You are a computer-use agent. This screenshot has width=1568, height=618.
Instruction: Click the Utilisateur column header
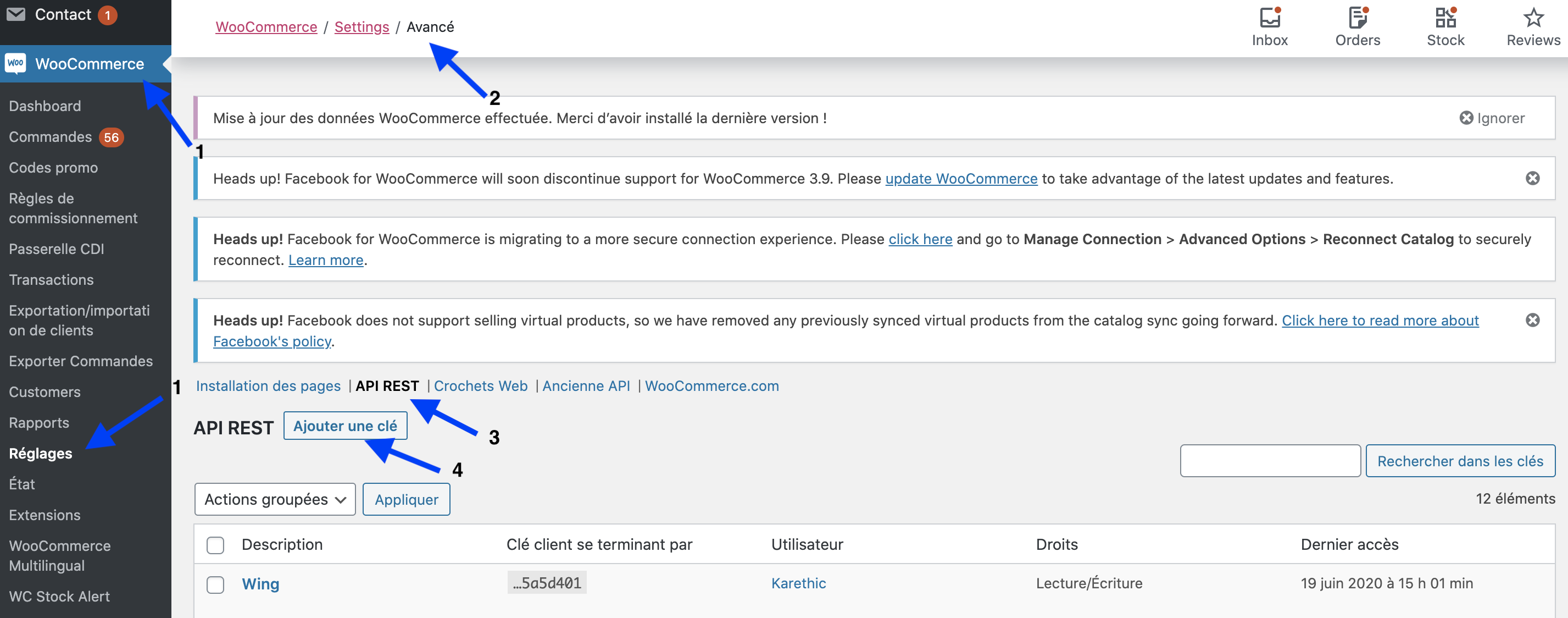(807, 544)
